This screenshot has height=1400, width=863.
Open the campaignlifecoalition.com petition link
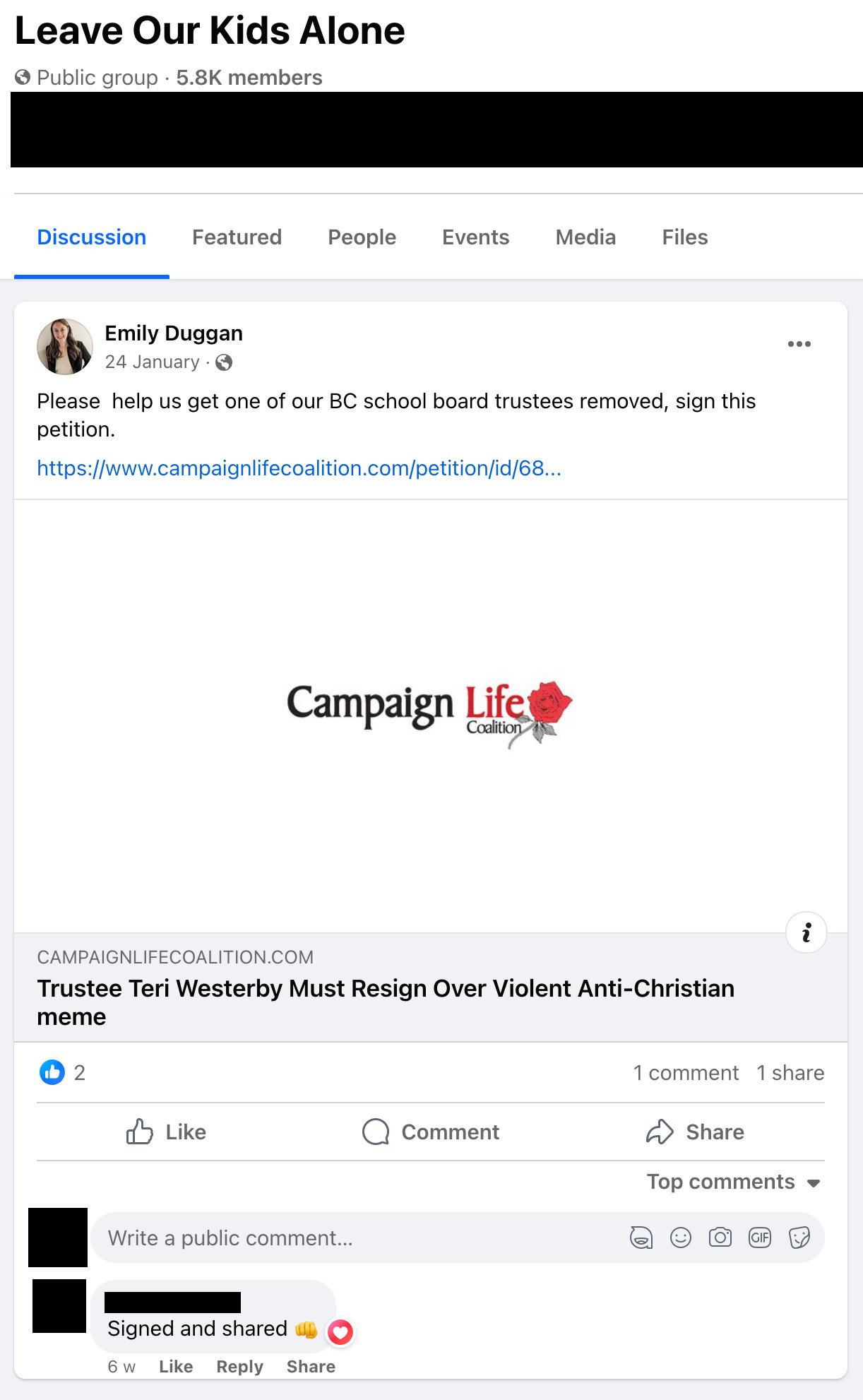[x=299, y=468]
